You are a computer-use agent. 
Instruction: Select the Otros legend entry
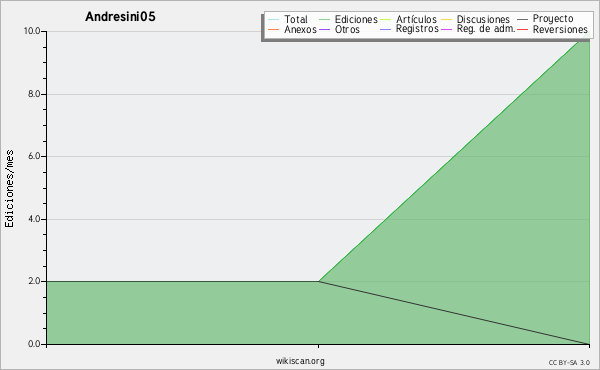click(x=339, y=29)
